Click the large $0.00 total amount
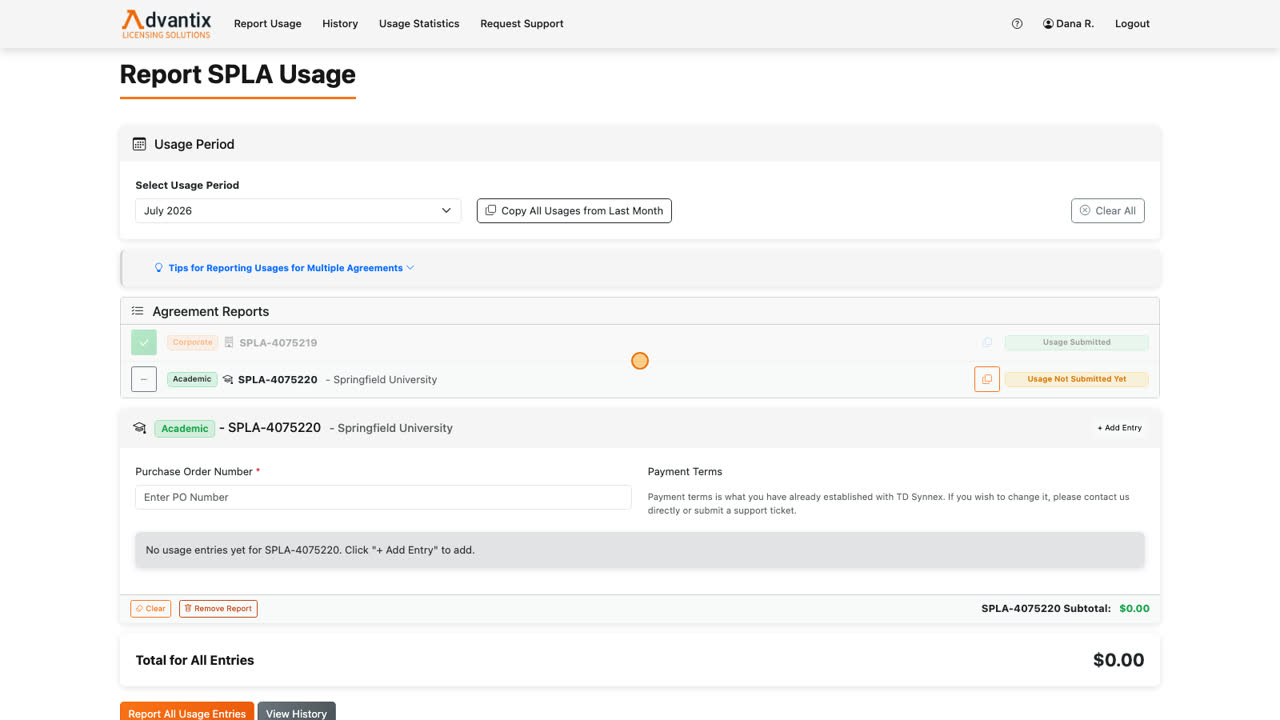Viewport: 1280px width, 720px height. click(x=1118, y=660)
